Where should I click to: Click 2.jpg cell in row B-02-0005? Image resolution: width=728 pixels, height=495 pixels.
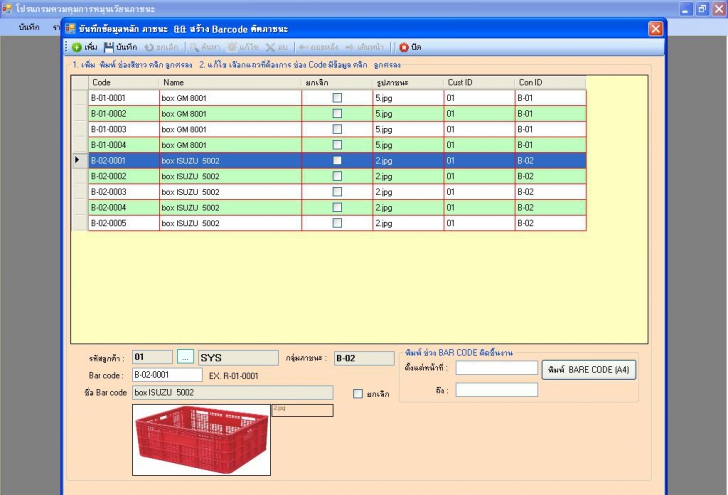click(408, 223)
